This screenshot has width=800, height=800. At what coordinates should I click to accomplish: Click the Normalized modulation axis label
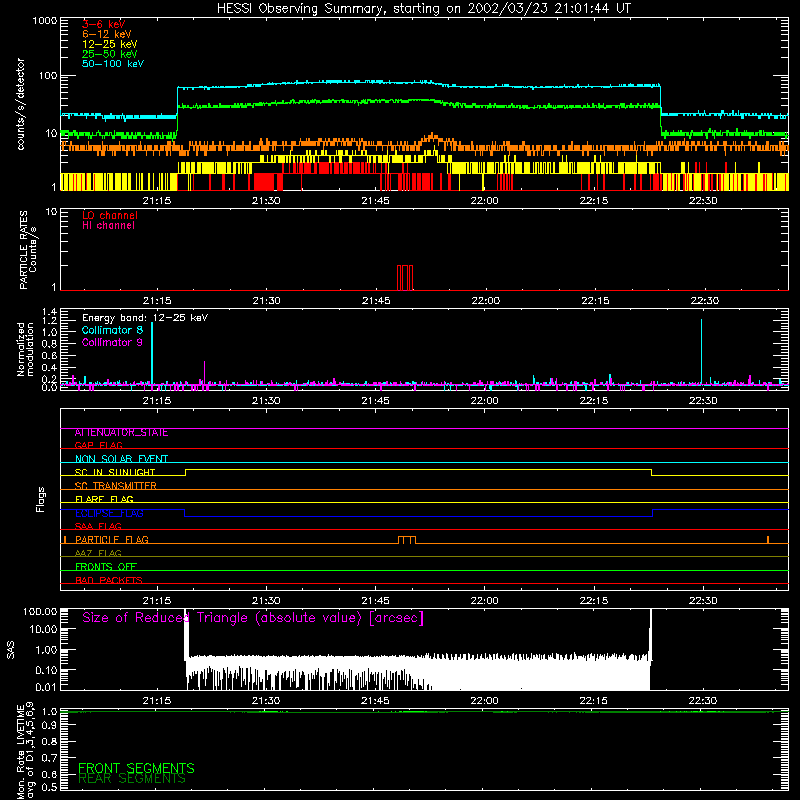coord(25,349)
